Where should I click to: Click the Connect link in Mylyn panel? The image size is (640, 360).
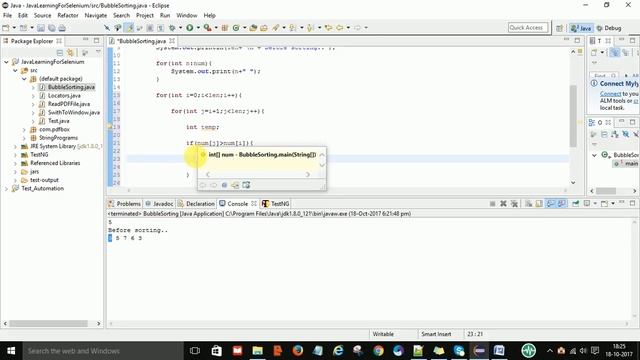(x=610, y=94)
